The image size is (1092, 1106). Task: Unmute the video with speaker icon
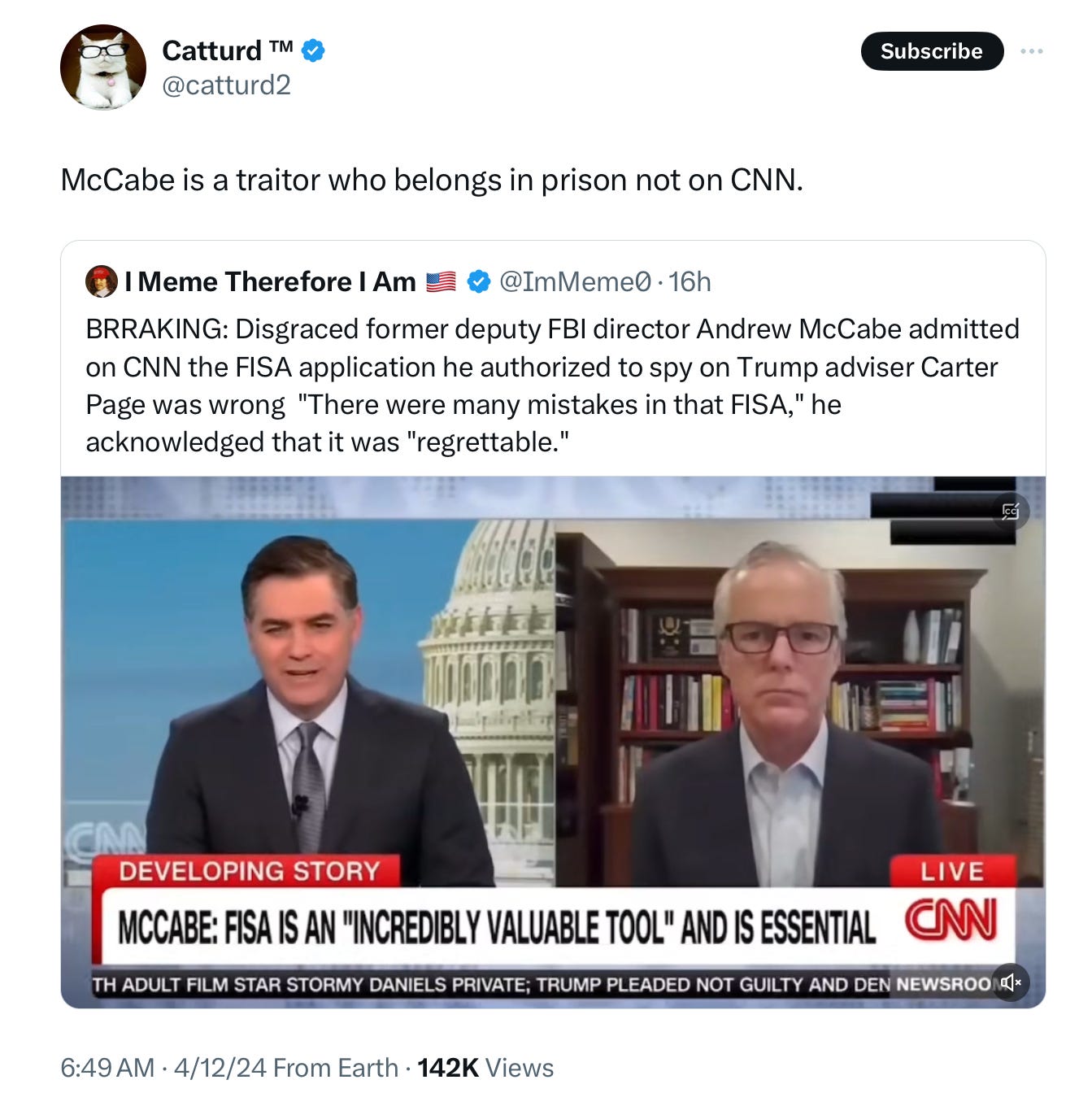1011,982
